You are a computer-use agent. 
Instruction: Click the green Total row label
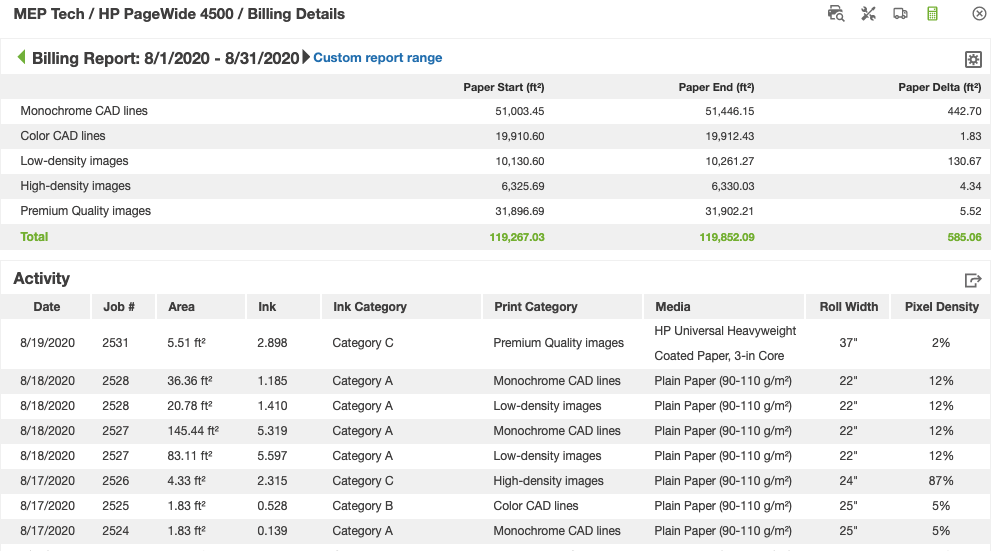(x=34, y=237)
